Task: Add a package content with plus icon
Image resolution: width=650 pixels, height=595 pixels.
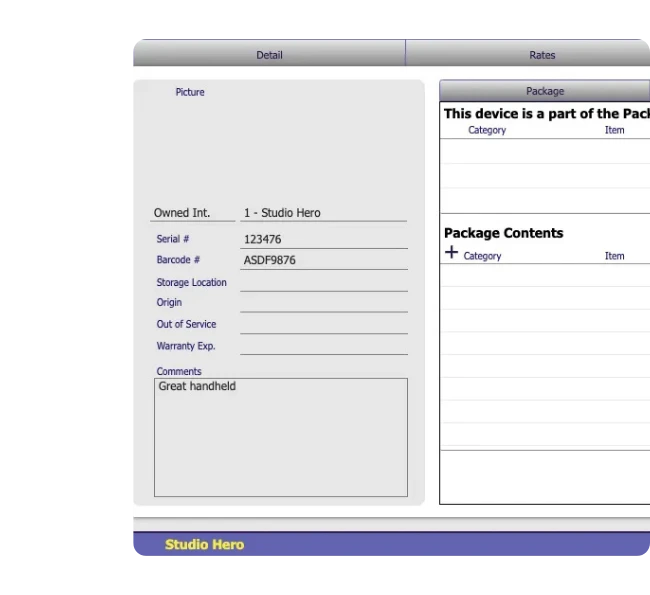Action: click(x=451, y=253)
